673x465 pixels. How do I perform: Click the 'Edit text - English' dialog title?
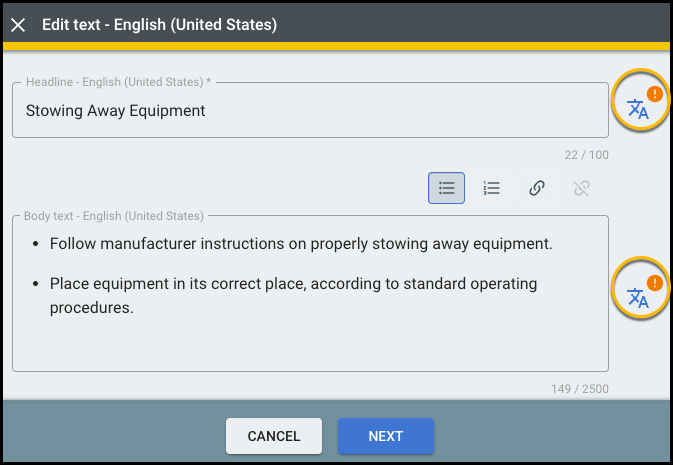coord(160,24)
